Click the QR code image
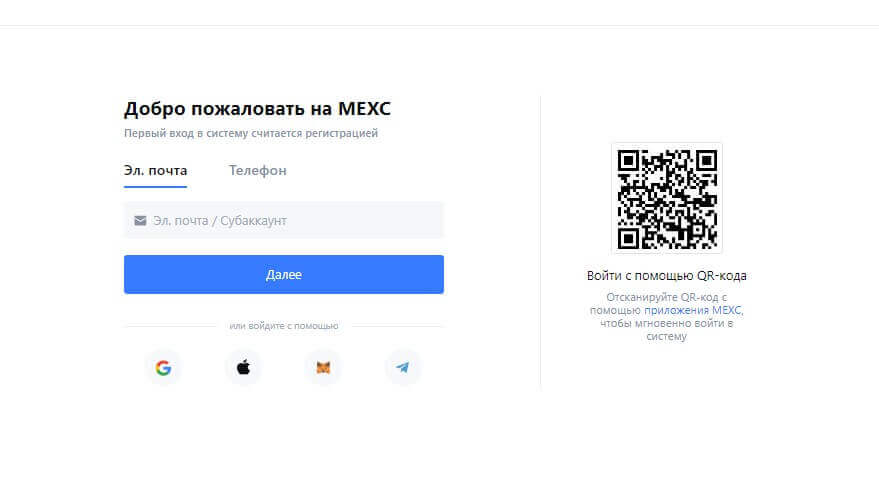879x498 pixels. tap(667, 199)
